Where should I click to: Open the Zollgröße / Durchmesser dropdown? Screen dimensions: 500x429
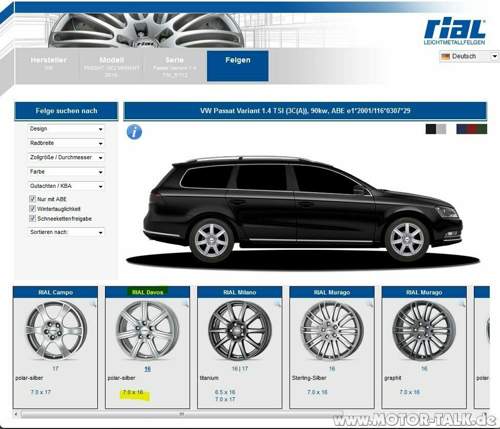click(66, 157)
